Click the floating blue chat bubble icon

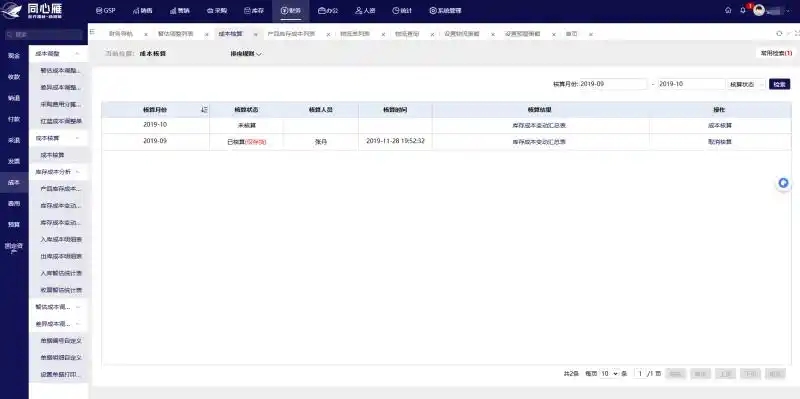click(x=783, y=183)
